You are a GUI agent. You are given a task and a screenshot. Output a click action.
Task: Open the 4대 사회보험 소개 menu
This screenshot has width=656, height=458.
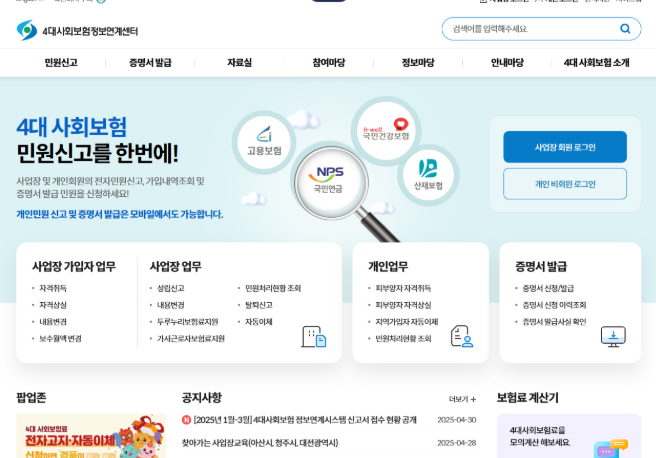click(596, 63)
